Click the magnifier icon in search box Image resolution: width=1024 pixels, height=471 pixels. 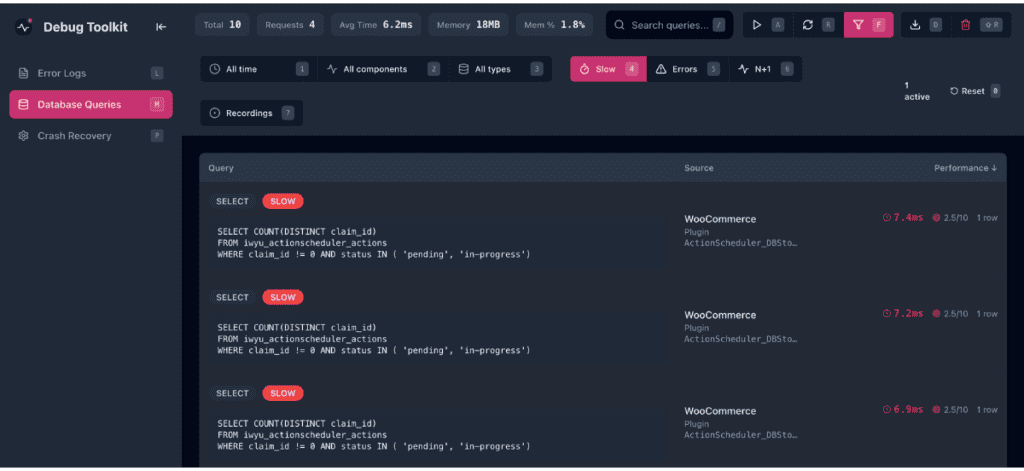click(x=620, y=25)
